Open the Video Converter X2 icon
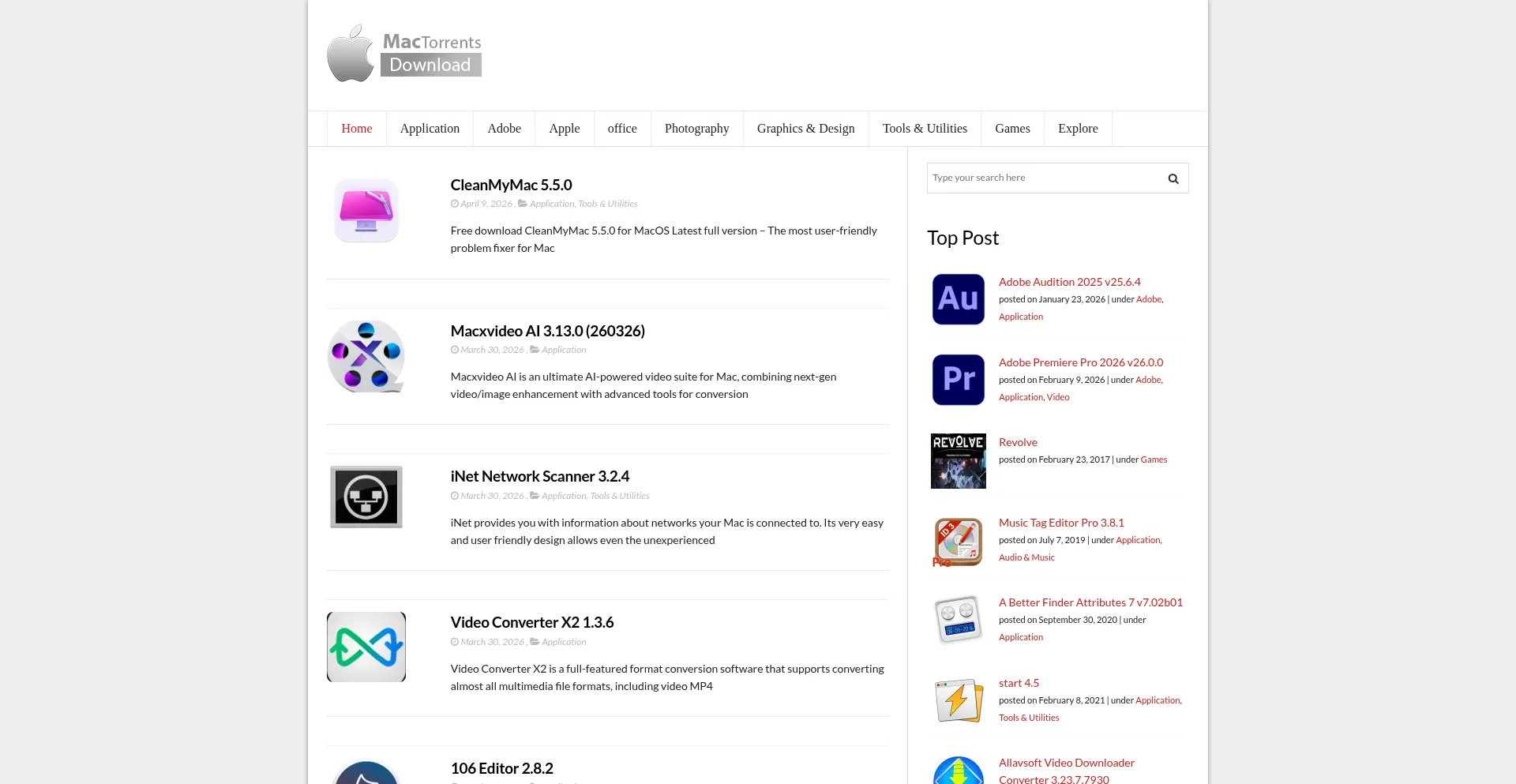This screenshot has height=784, width=1516. (366, 647)
